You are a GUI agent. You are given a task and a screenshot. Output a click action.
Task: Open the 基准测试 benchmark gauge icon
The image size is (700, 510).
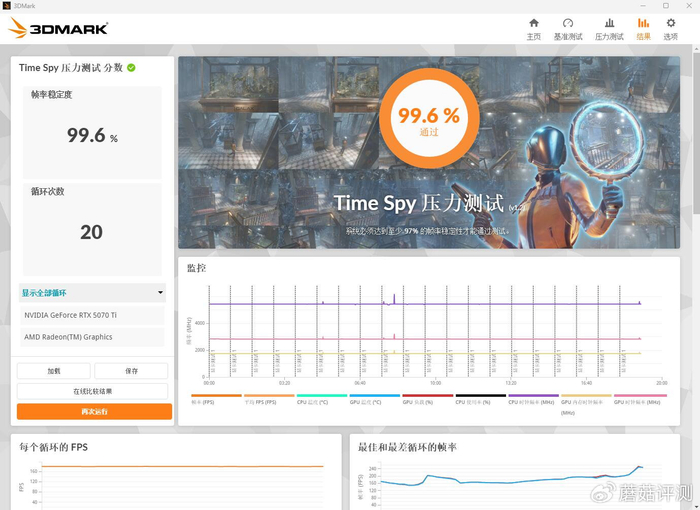[x=568, y=23]
